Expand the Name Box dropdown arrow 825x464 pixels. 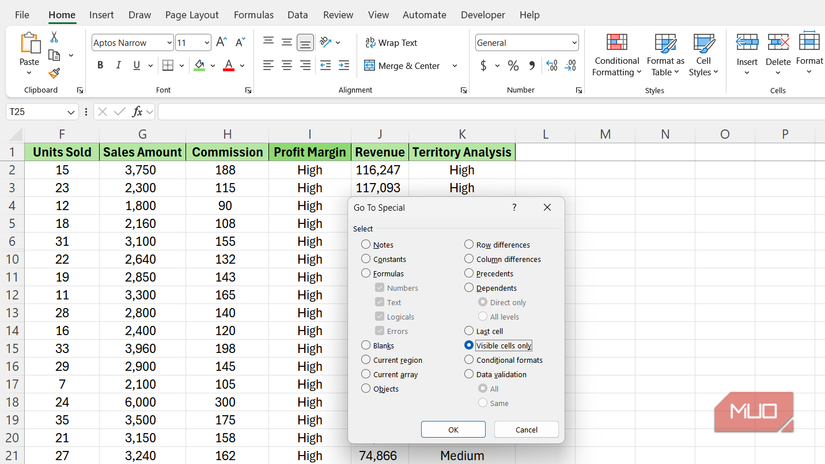[71, 112]
